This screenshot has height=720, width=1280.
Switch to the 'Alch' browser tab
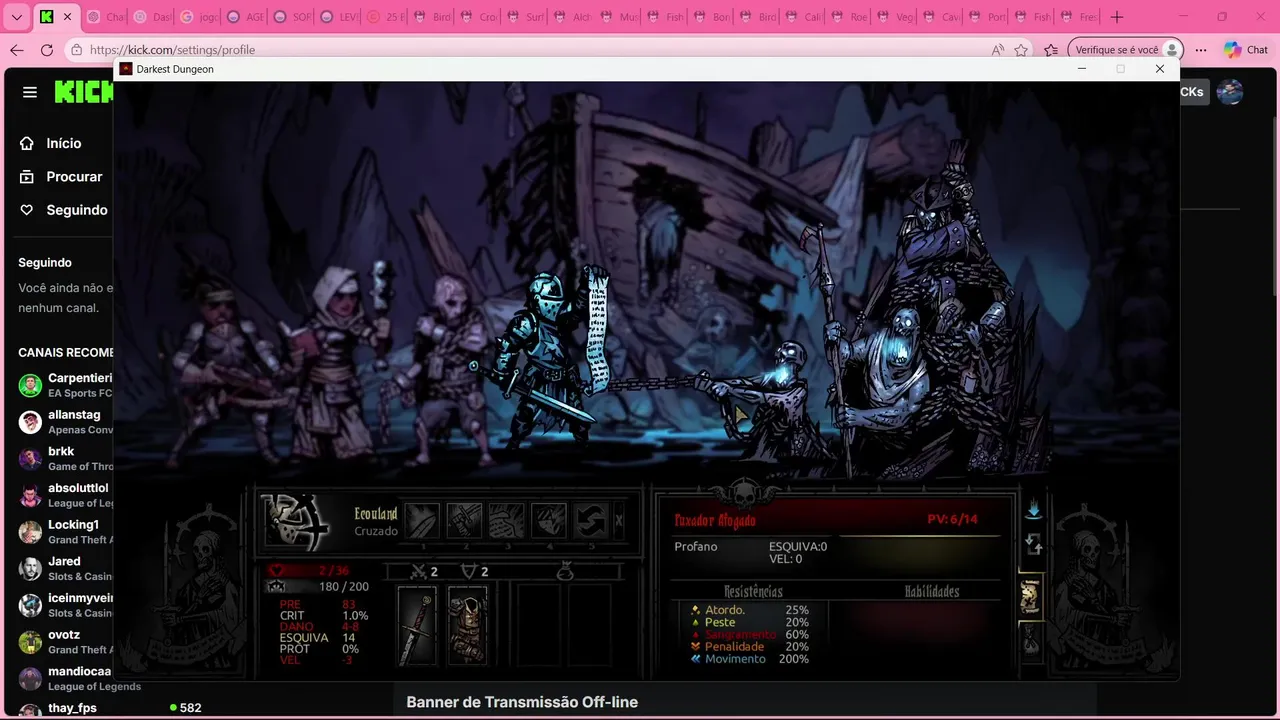(573, 17)
